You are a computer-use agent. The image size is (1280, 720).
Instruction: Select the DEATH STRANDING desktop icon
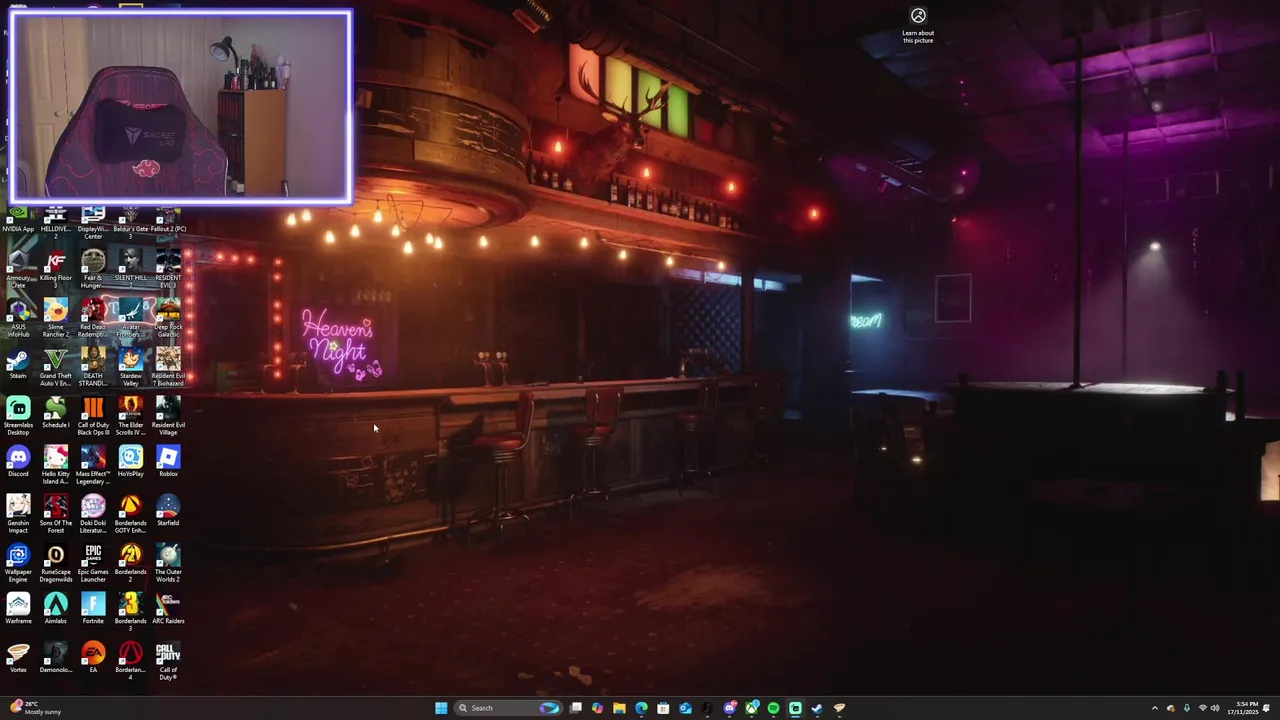point(93,367)
